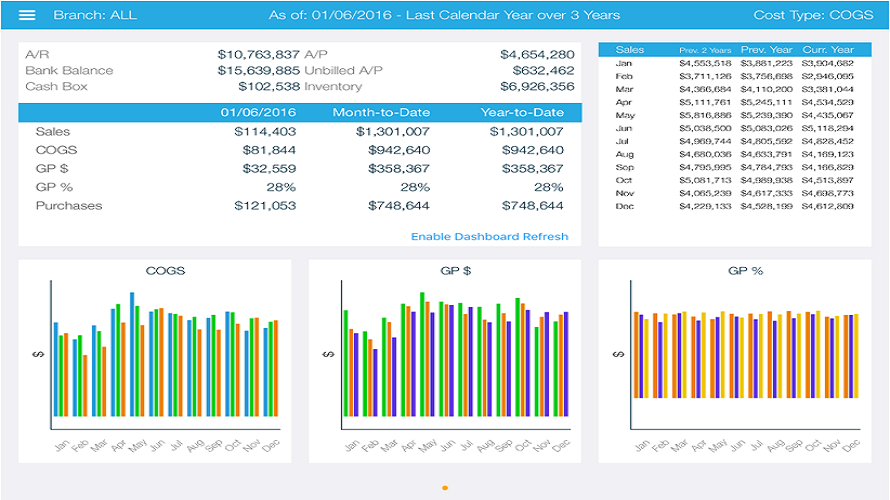Viewport: 890px width, 500px height.
Task: Select the Dec row in Sales table
Action: [734, 206]
